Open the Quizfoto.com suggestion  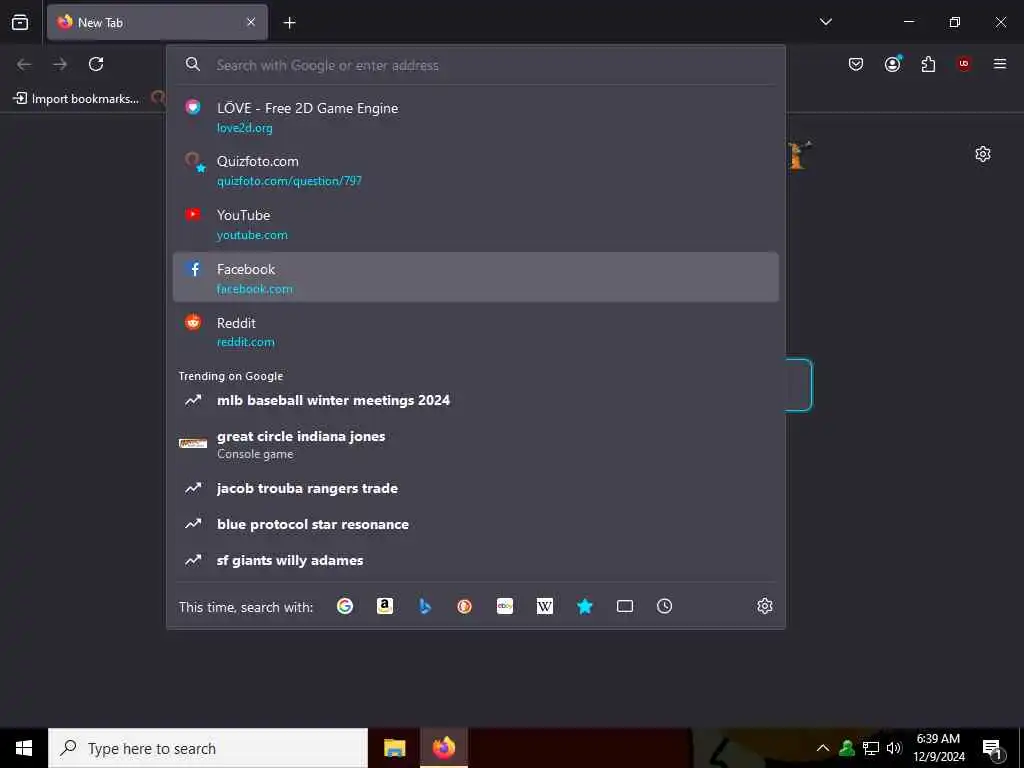[475, 170]
